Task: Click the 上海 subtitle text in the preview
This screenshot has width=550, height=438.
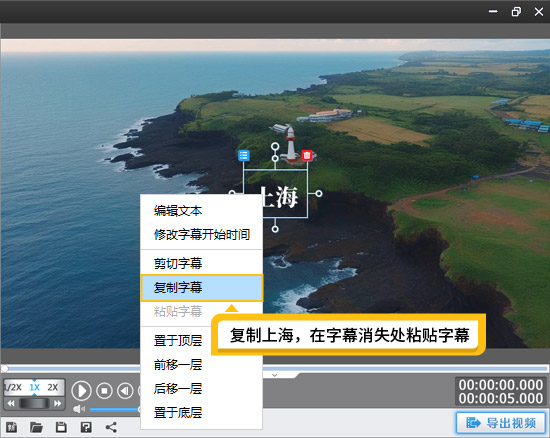Action: coord(280,197)
